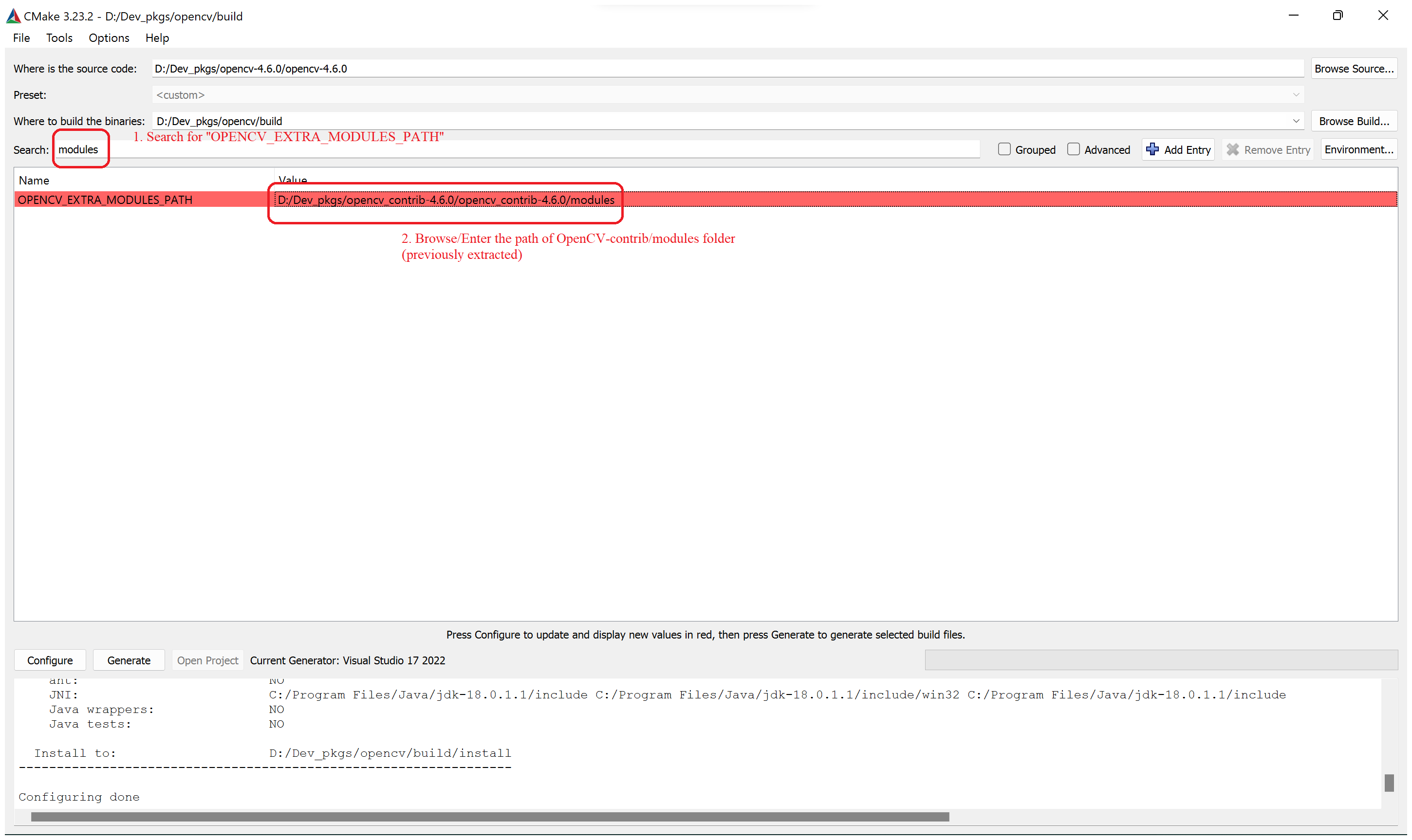Click the Search input field for modules
Viewport: 1412px width, 840px height.
pyautogui.click(x=79, y=149)
